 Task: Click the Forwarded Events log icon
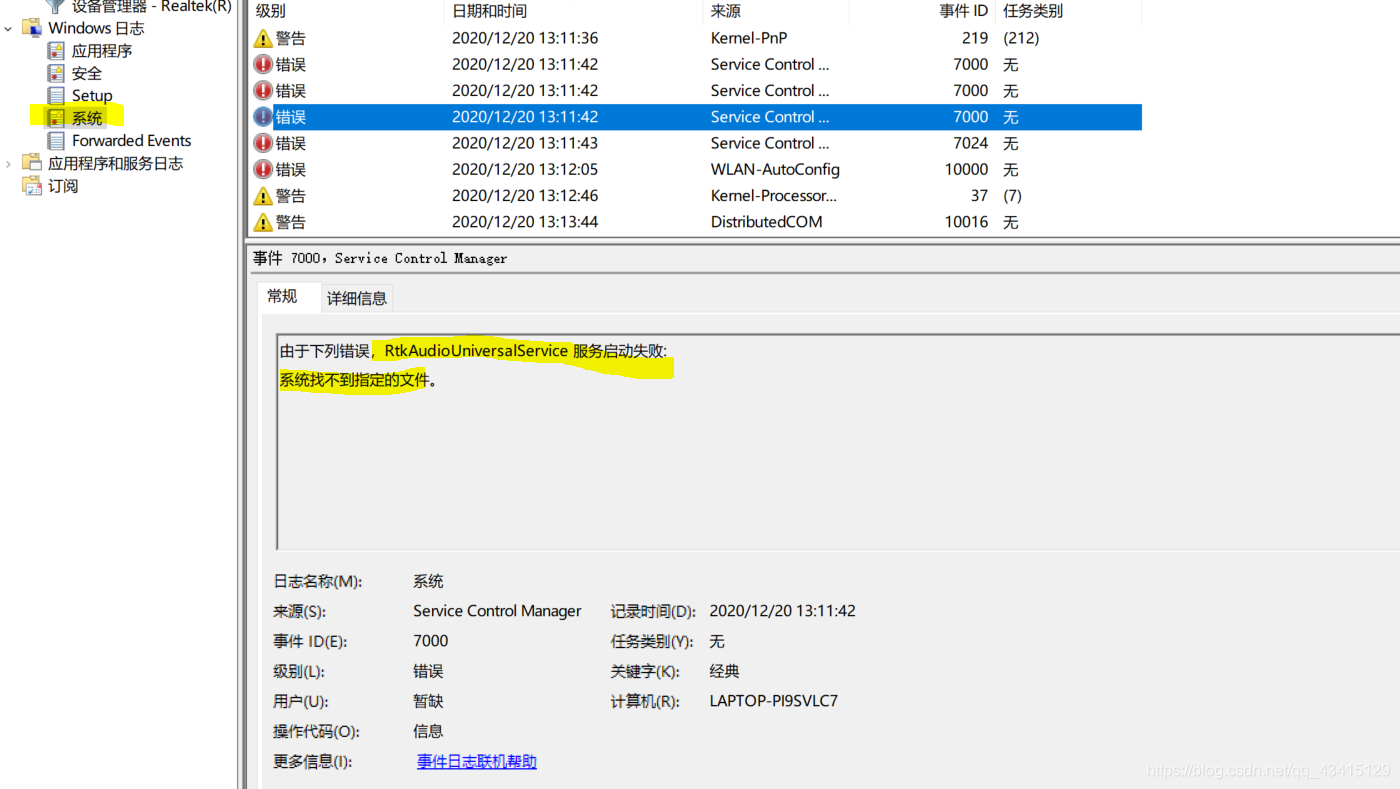[56, 140]
